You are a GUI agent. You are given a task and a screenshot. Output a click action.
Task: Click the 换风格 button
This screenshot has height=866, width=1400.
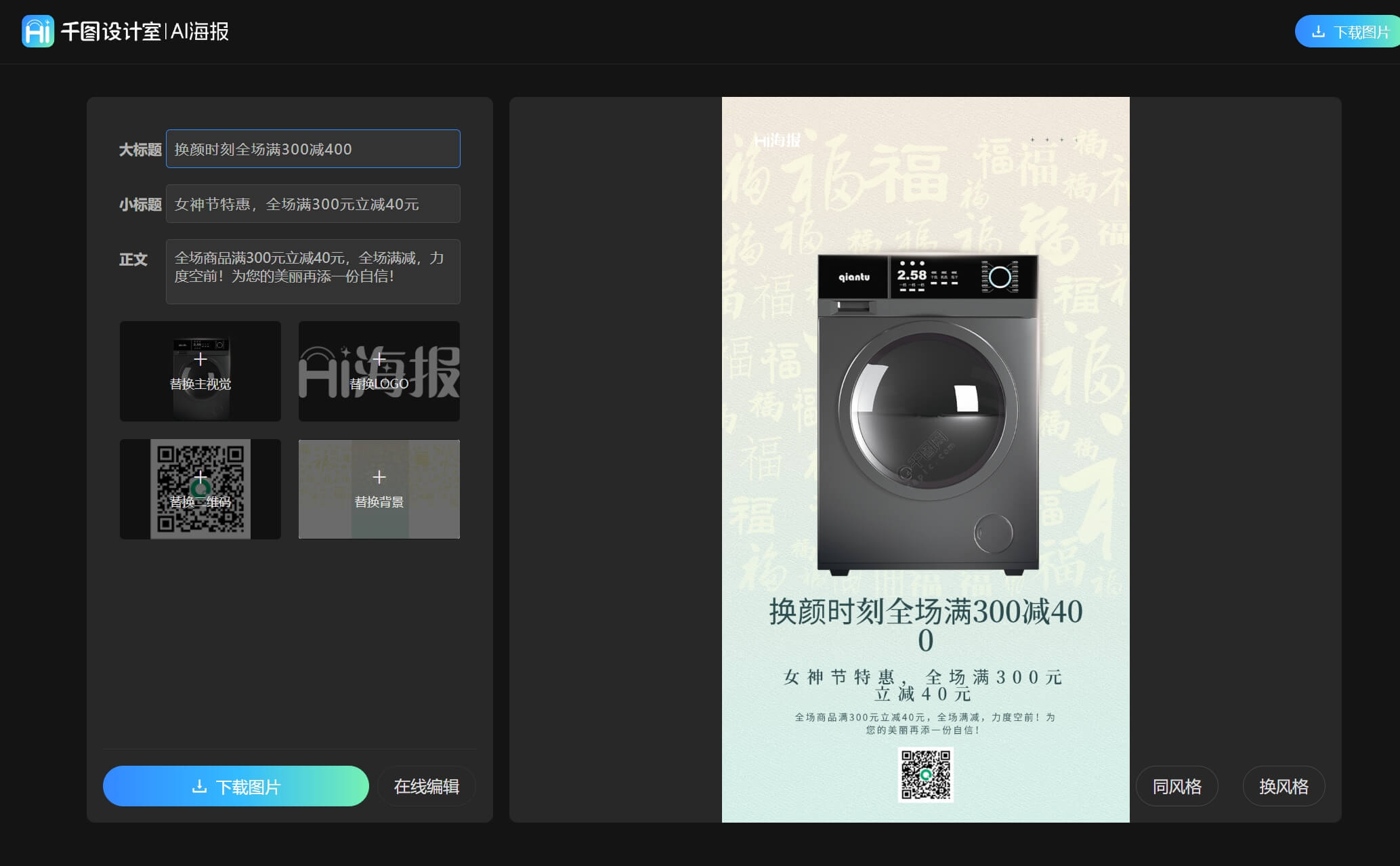pos(1284,786)
